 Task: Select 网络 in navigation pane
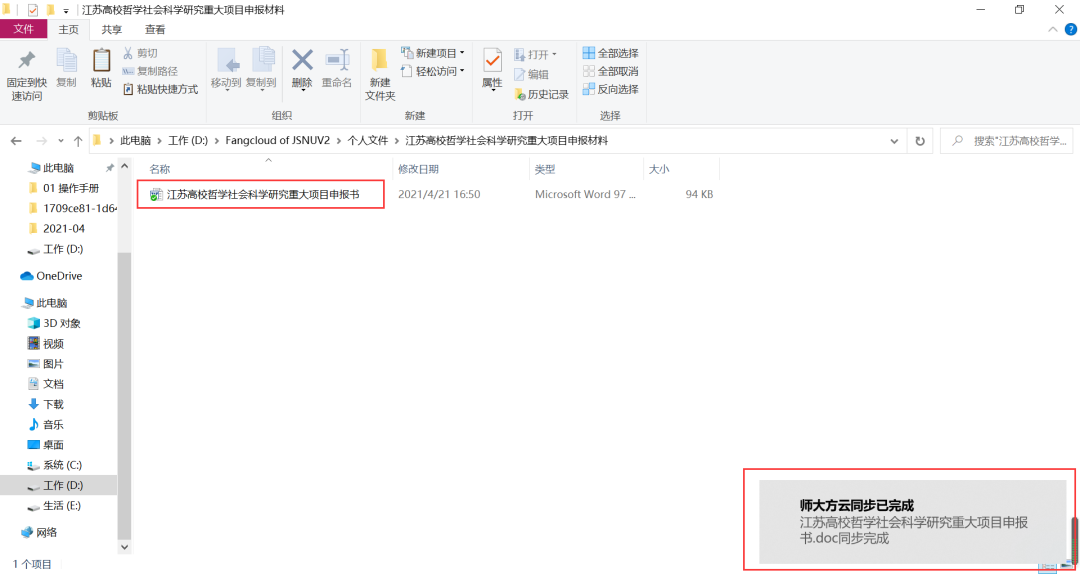pyautogui.click(x=39, y=532)
